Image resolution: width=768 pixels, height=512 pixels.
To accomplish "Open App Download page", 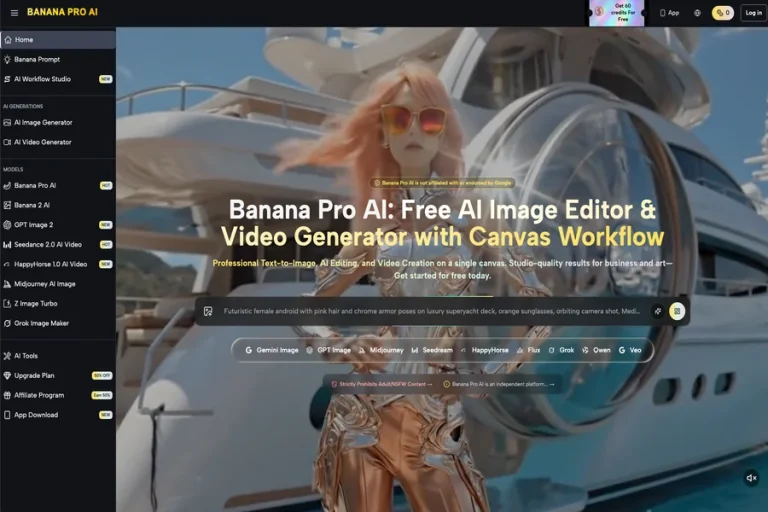I will (58, 414).
